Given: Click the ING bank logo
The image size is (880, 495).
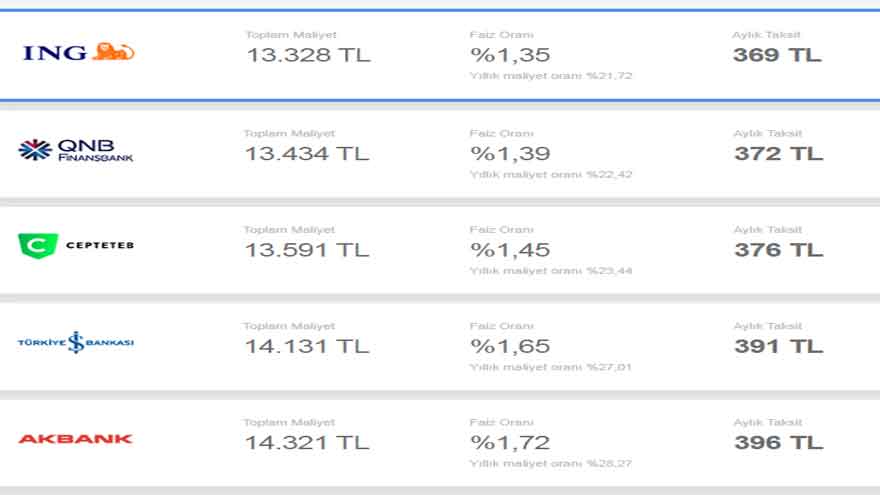Looking at the screenshot, I should tap(79, 52).
